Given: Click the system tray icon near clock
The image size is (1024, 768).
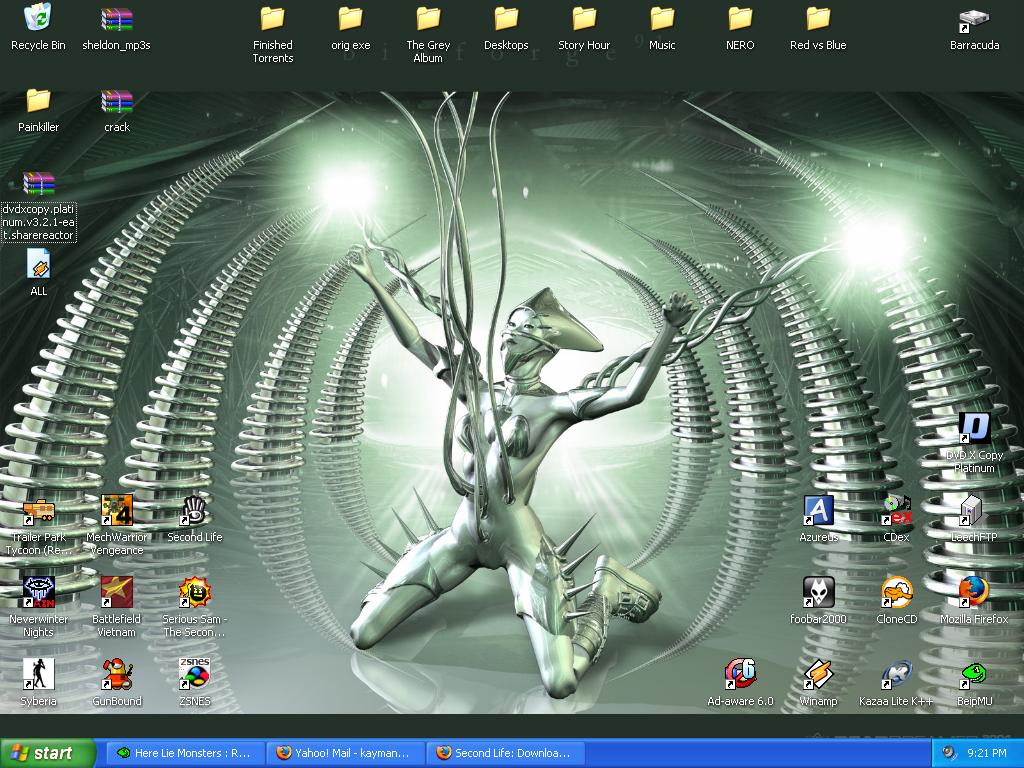Looking at the screenshot, I should coord(950,753).
